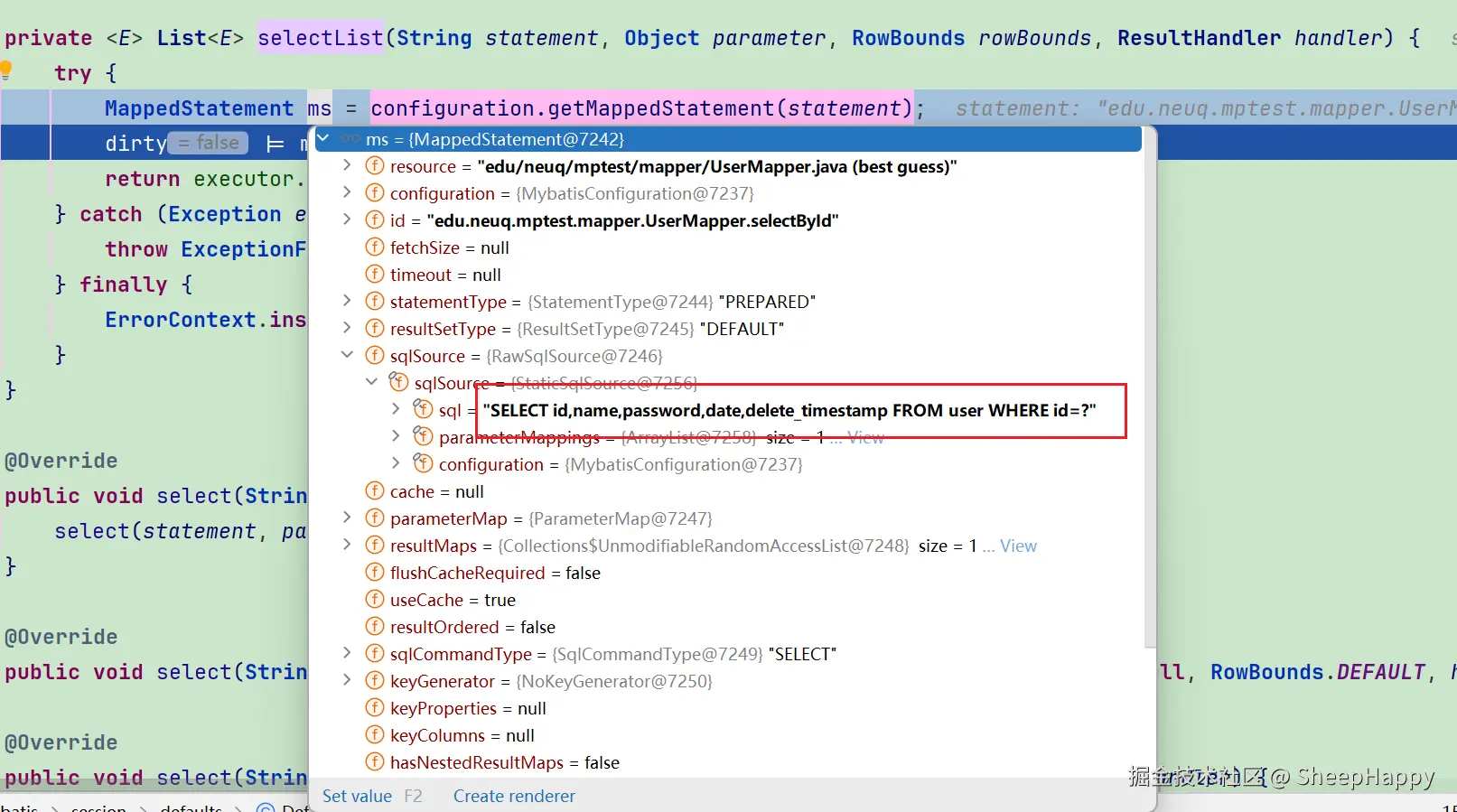Collapse the ms MappedStatement root node

(x=323, y=138)
